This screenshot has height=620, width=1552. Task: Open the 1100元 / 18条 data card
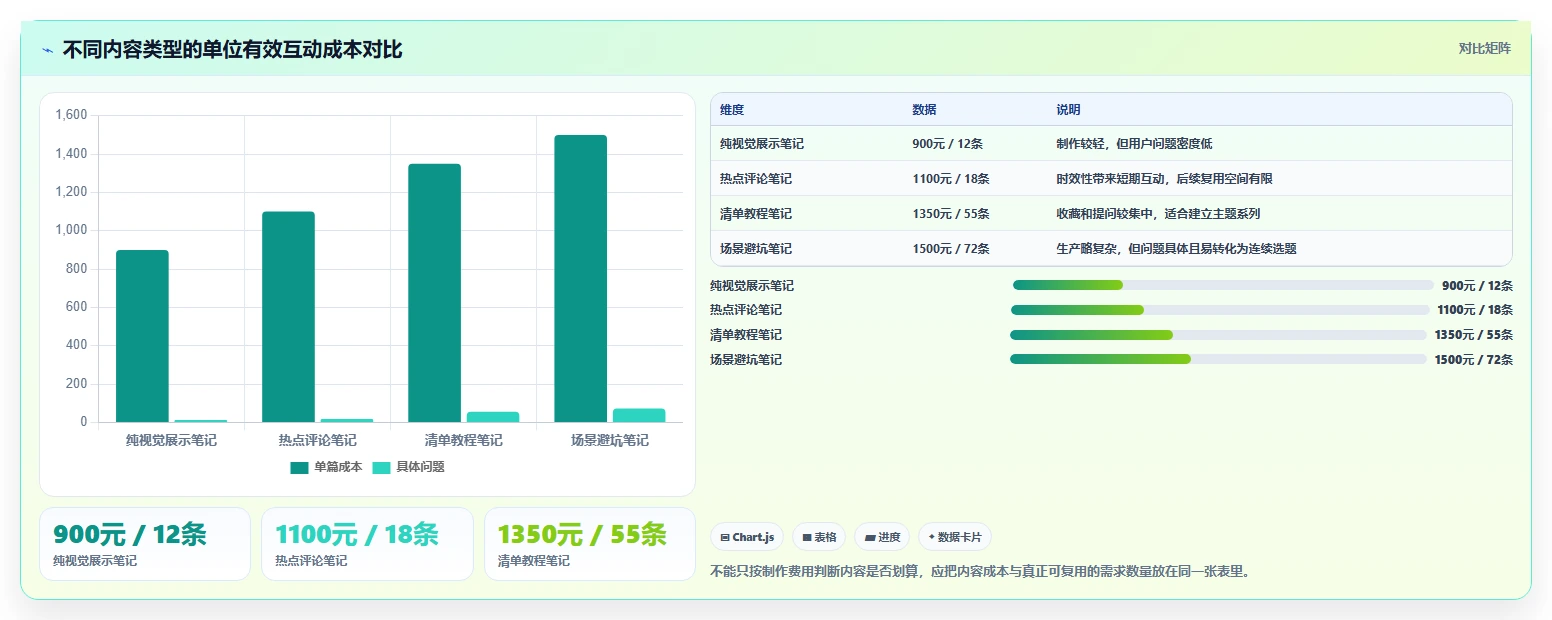click(367, 544)
